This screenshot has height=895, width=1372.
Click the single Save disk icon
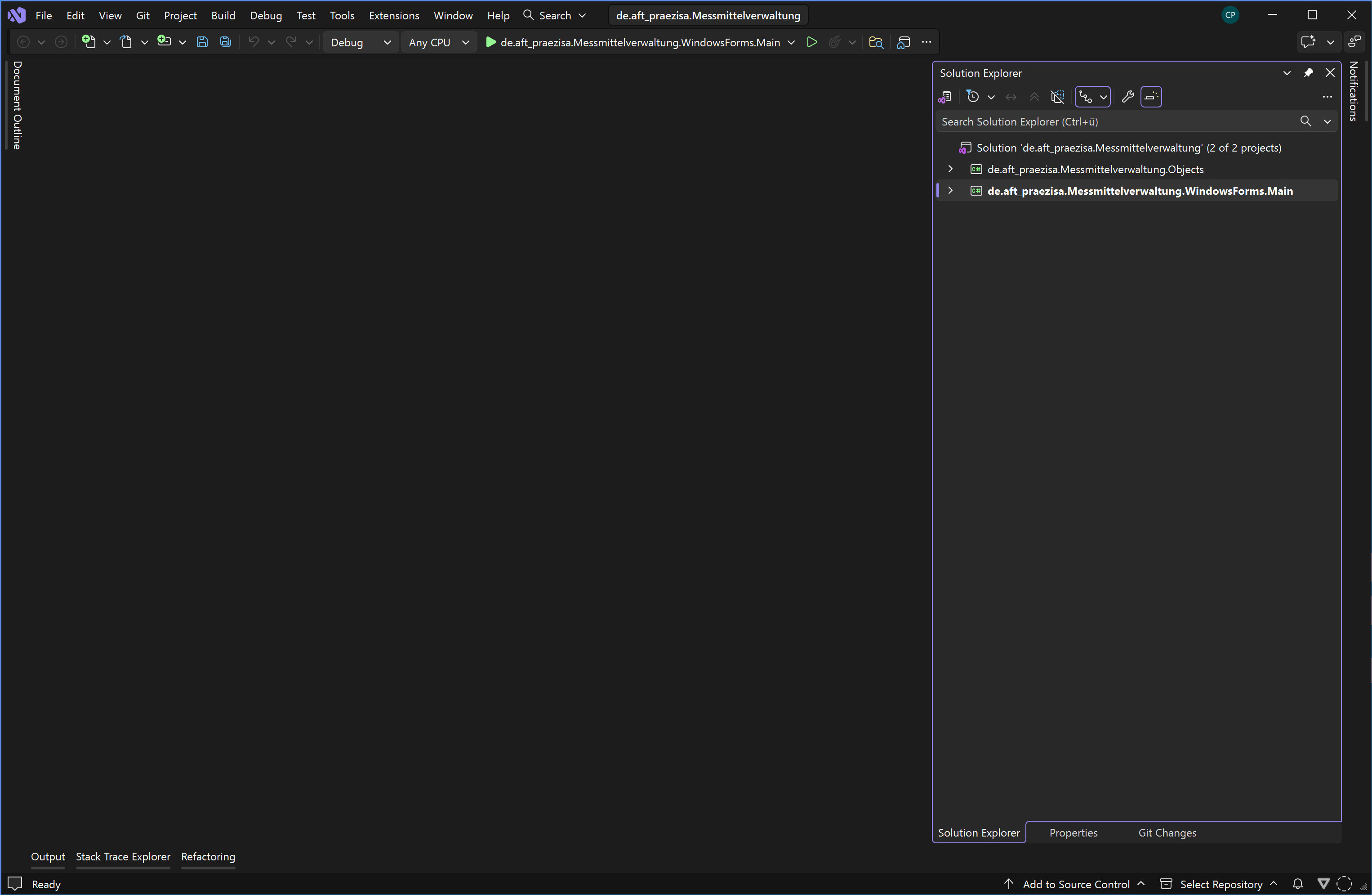[202, 42]
